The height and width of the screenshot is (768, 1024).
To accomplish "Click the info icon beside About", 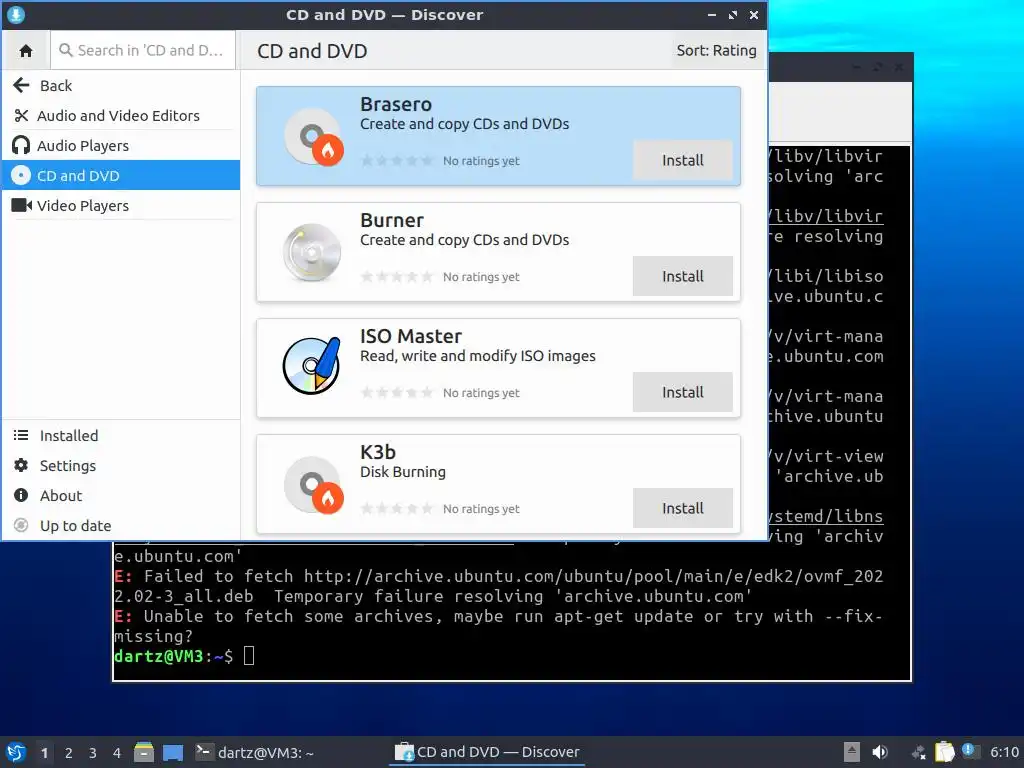I will pyautogui.click(x=21, y=496).
